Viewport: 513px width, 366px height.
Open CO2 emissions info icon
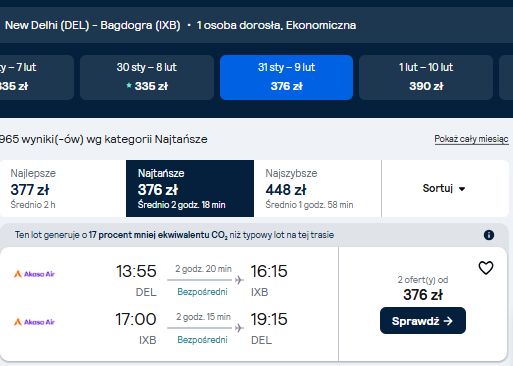pos(489,235)
